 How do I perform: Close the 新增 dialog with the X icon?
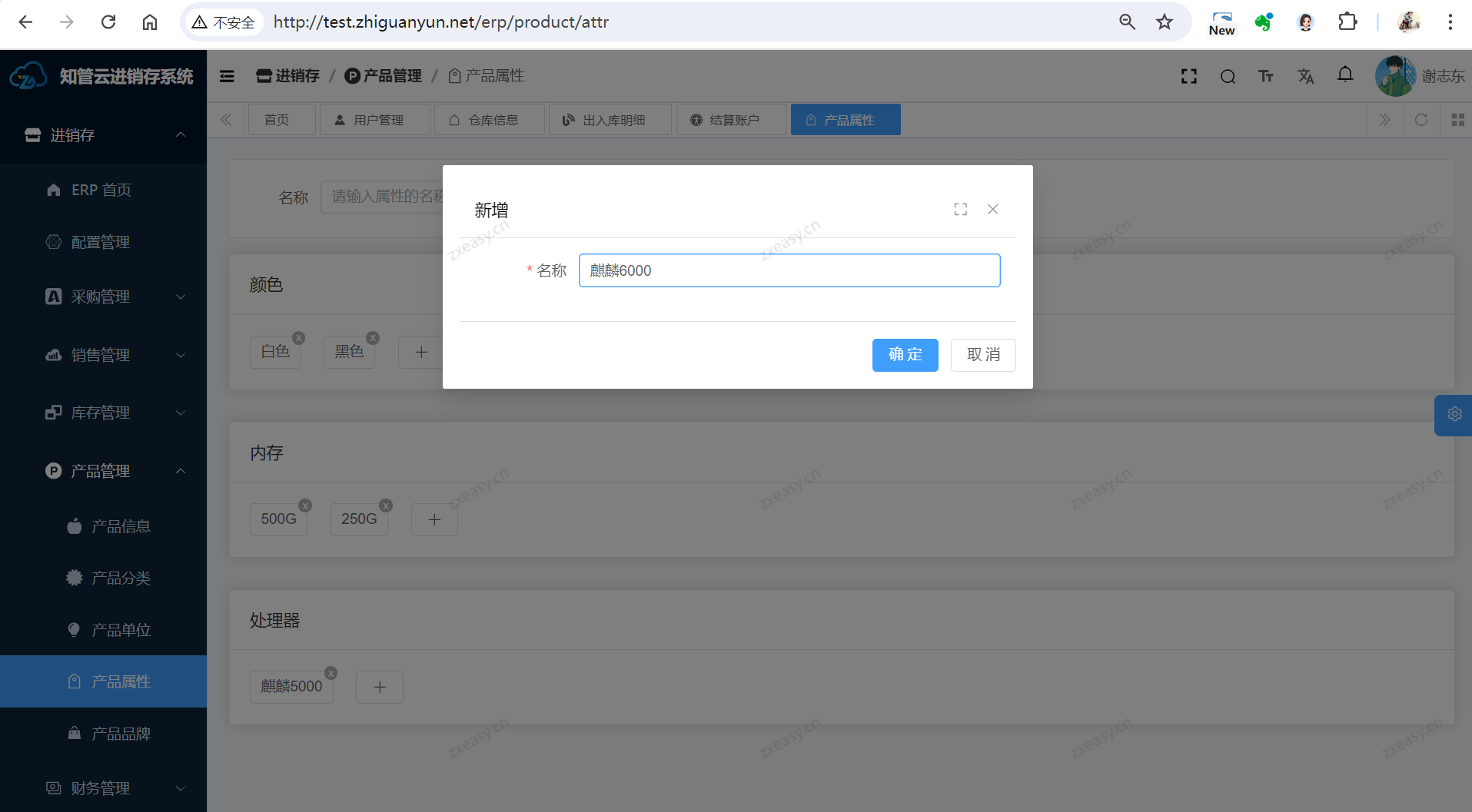[992, 210]
